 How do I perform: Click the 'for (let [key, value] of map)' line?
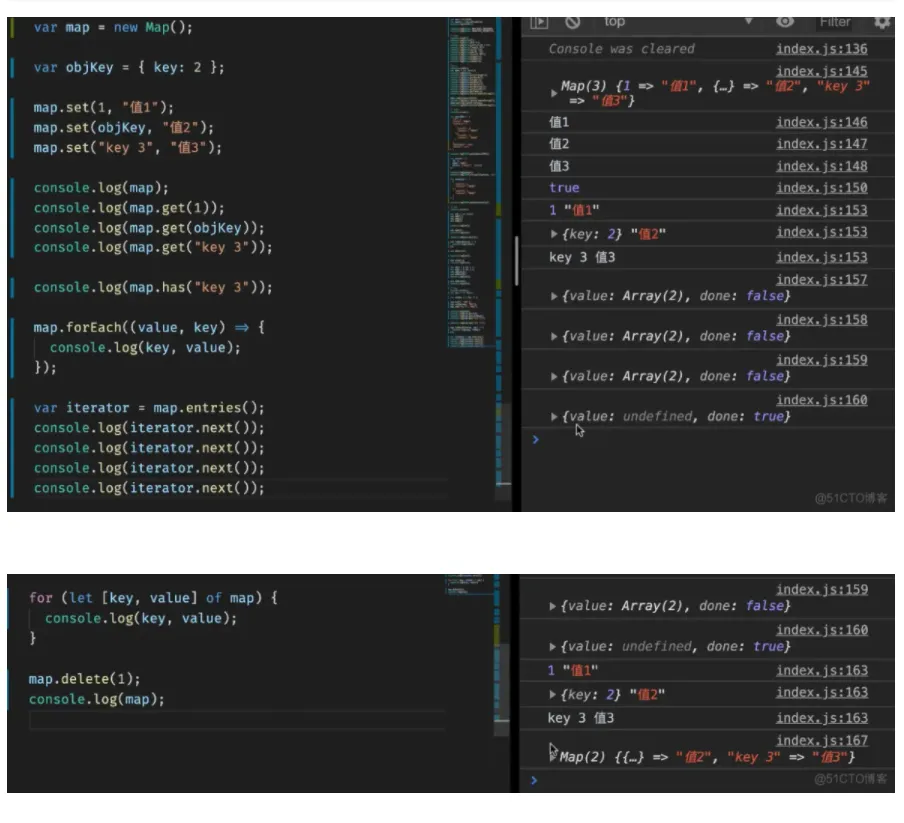coord(153,598)
